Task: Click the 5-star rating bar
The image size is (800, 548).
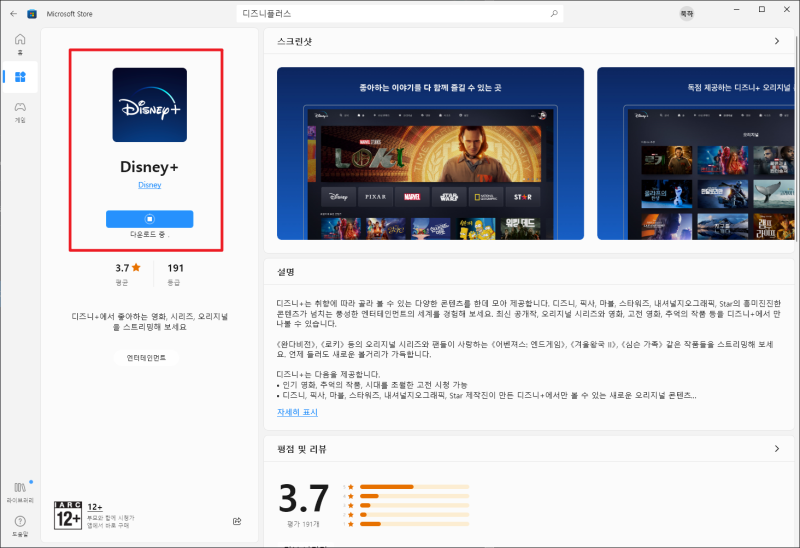Action: pos(414,487)
